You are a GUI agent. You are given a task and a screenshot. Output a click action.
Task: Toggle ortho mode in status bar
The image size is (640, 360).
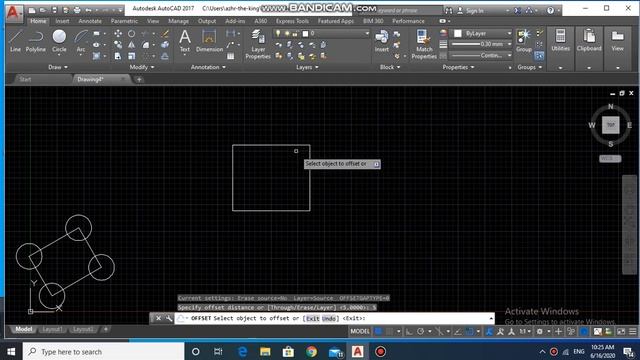409,331
